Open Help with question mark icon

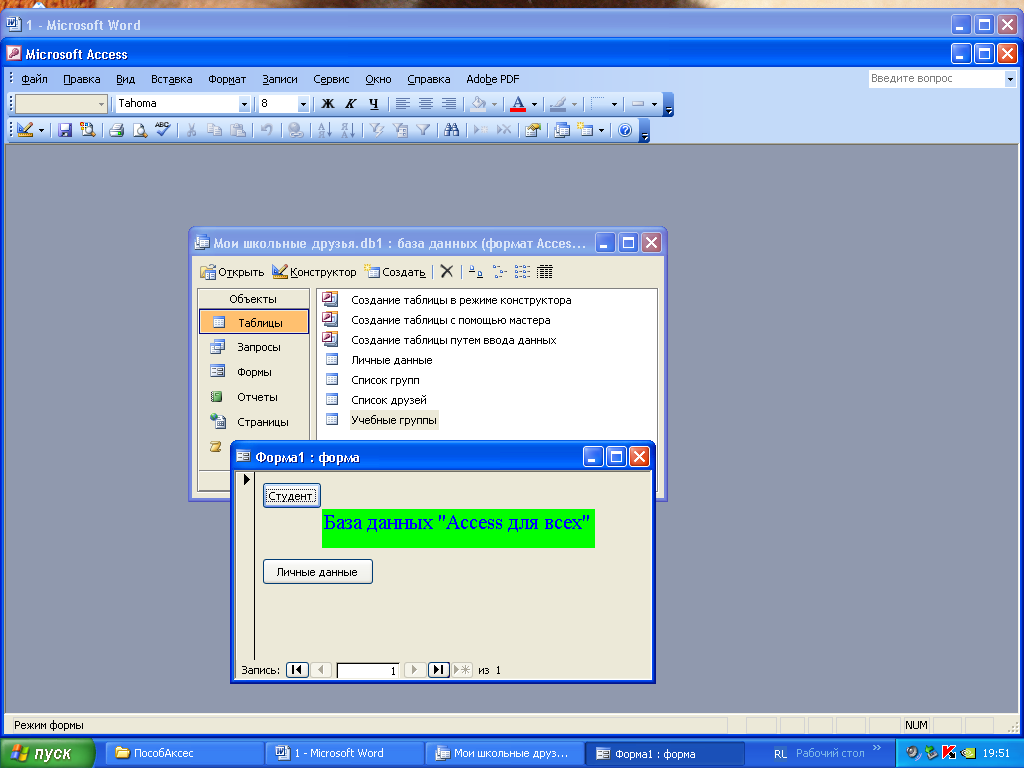[625, 130]
